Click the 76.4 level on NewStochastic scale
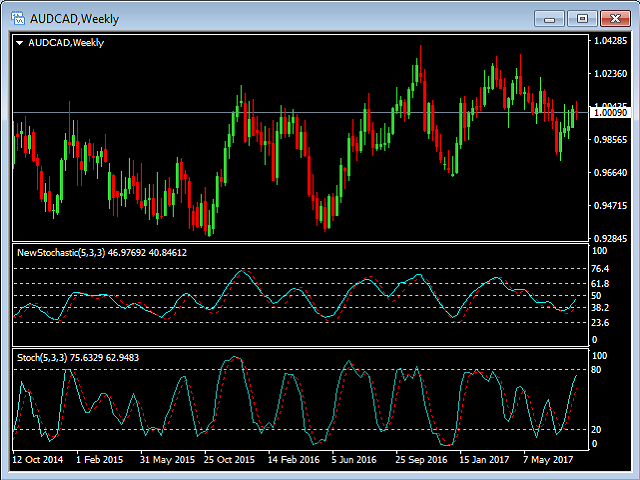Screen dimensions: 640x480 click(601, 269)
